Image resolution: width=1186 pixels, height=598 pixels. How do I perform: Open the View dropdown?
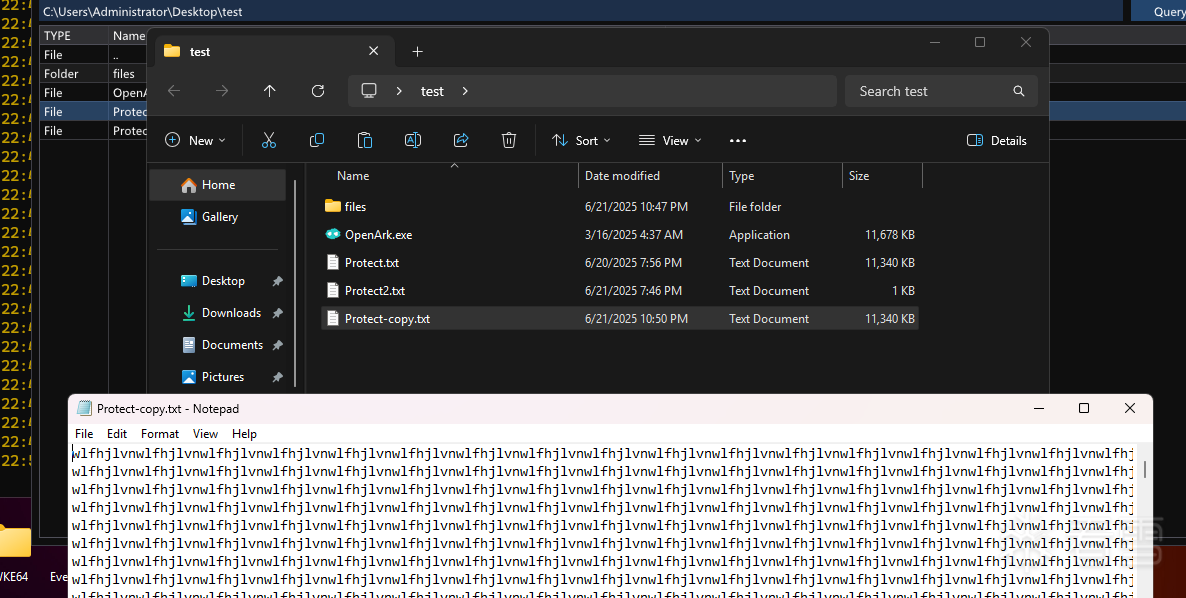click(x=670, y=141)
